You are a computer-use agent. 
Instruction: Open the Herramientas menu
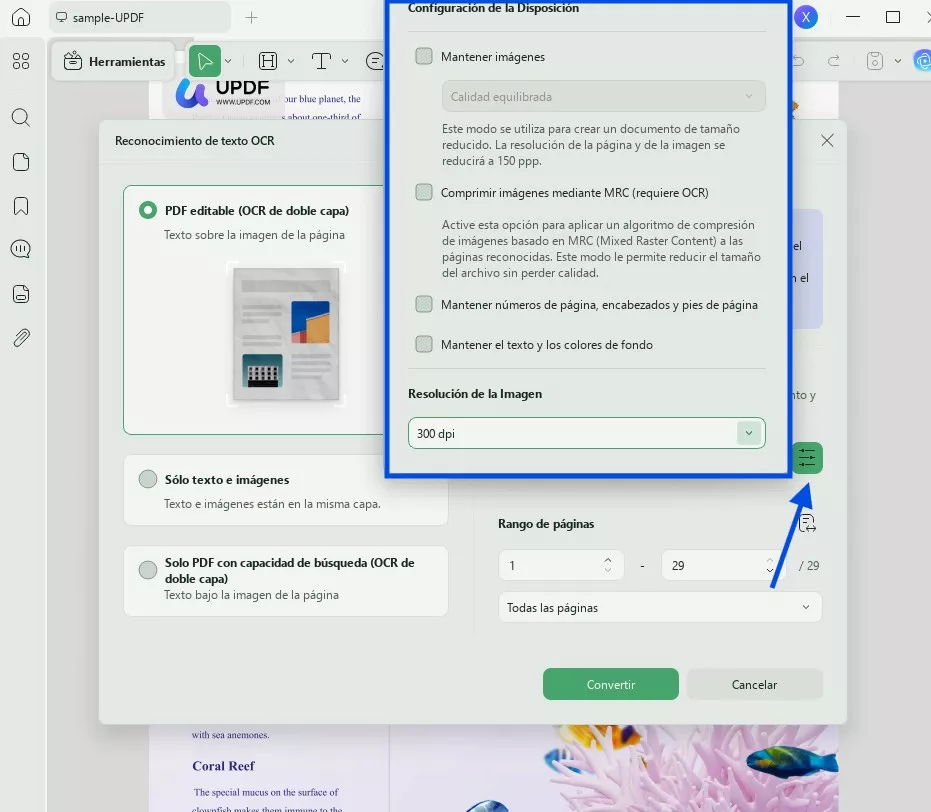coord(114,61)
